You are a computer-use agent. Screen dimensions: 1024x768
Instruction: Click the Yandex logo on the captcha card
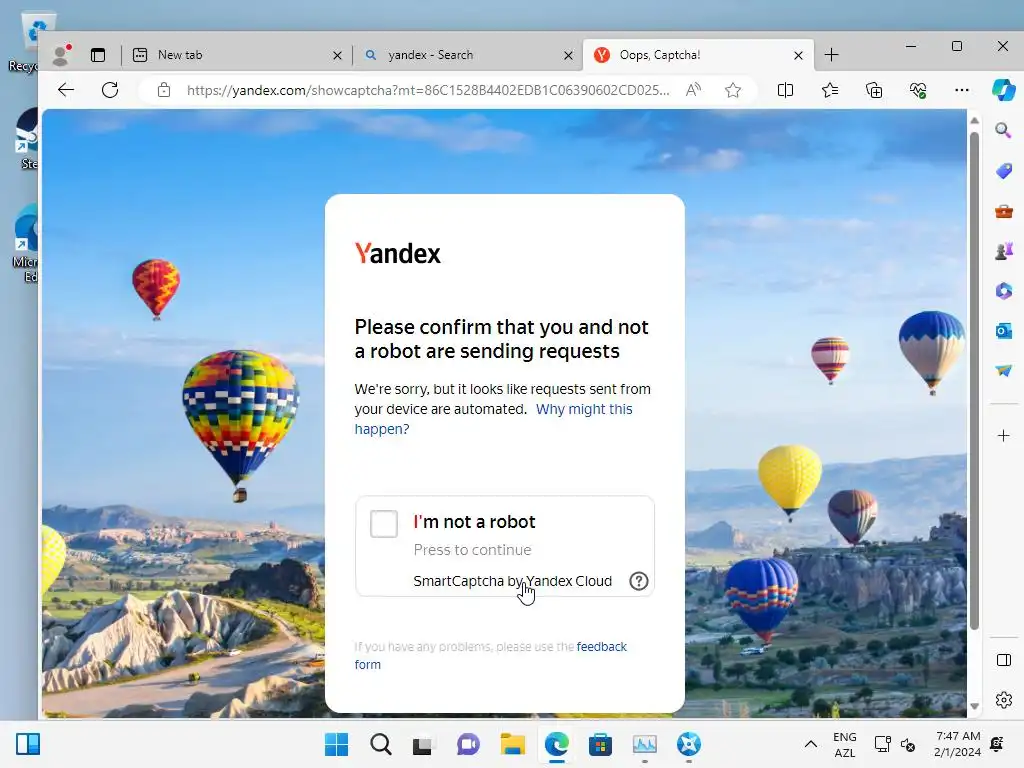click(x=397, y=253)
